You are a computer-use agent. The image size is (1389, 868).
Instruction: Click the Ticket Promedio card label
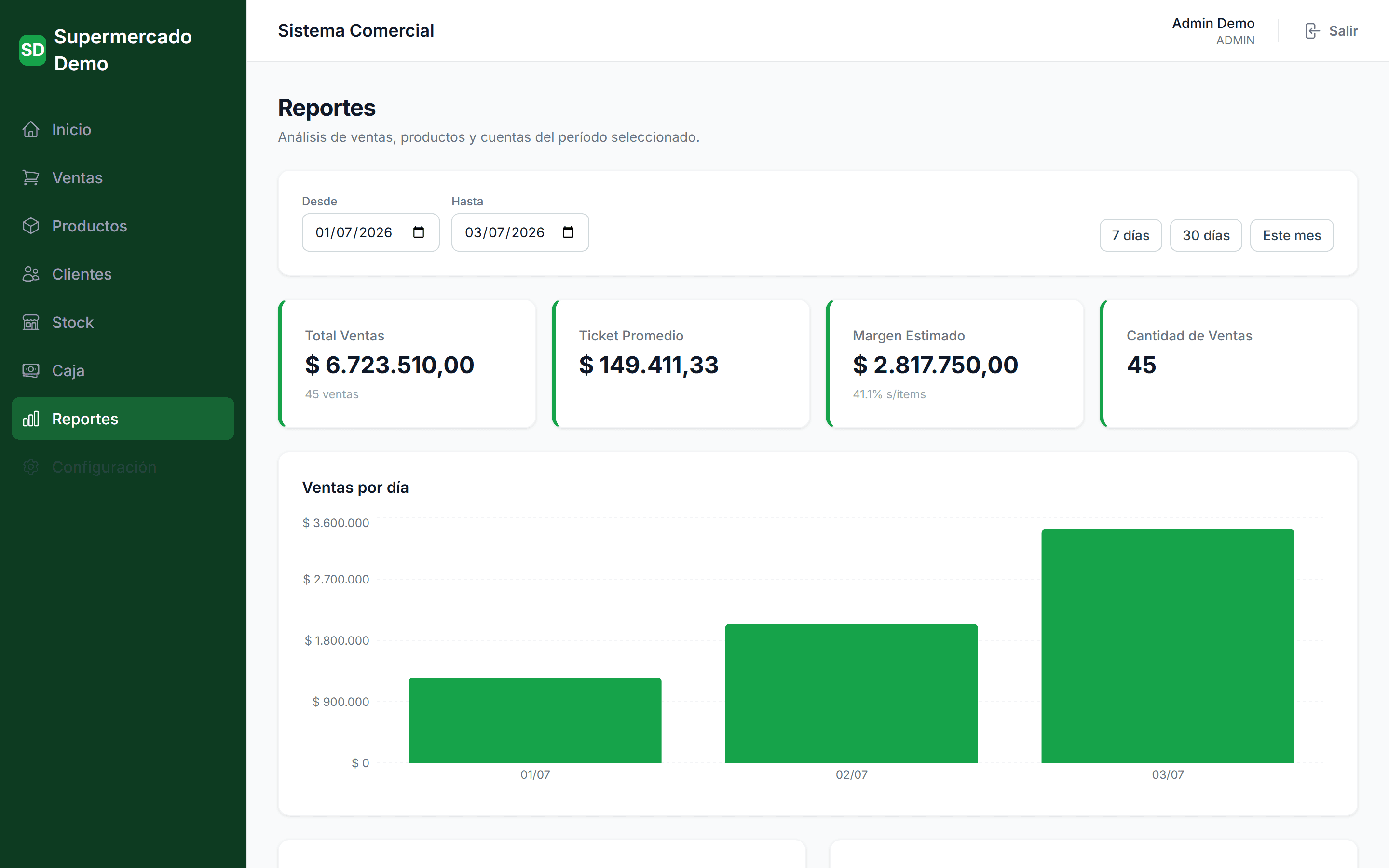pos(631,335)
